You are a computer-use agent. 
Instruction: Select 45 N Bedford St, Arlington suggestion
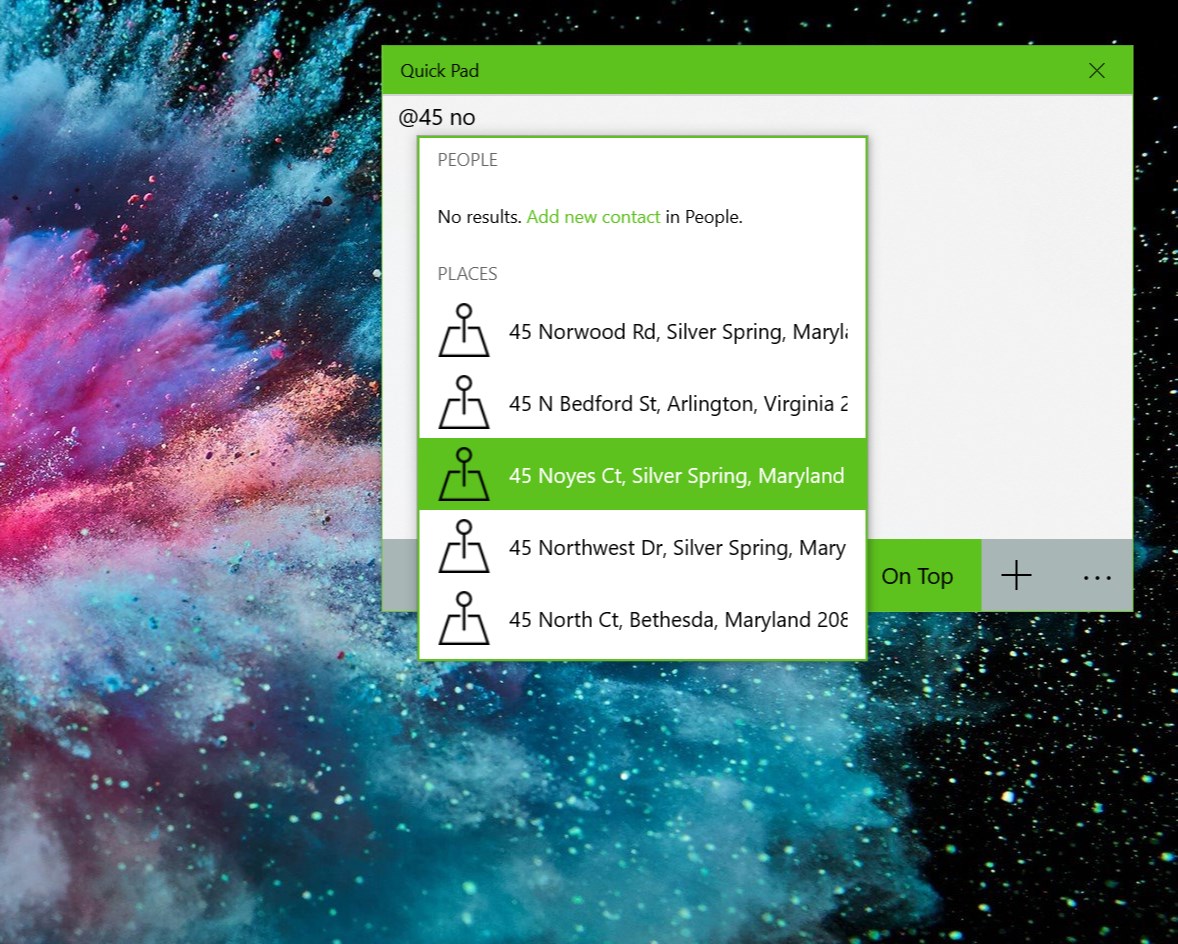pyautogui.click(x=642, y=403)
